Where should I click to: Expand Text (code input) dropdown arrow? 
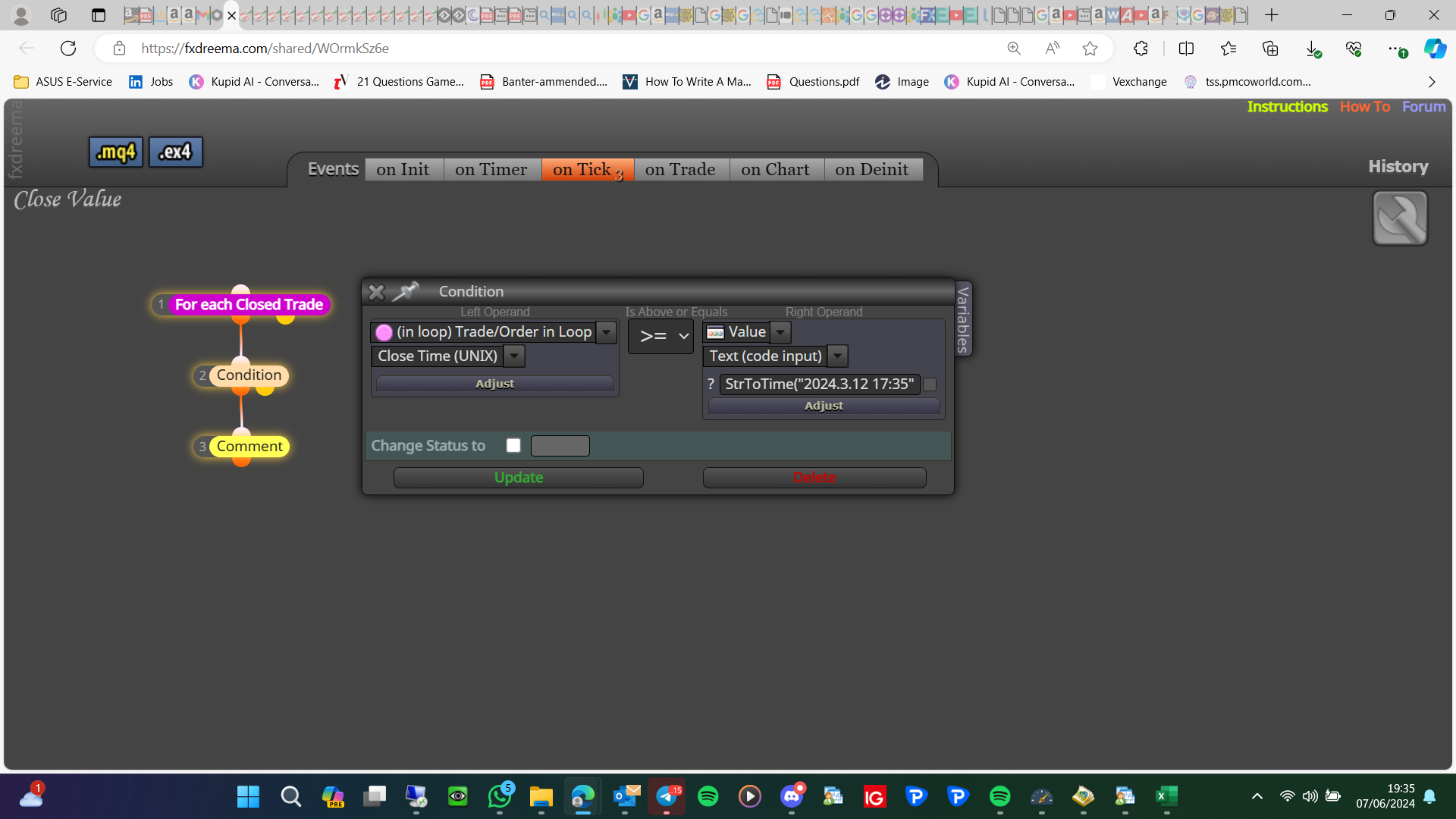[x=838, y=356]
